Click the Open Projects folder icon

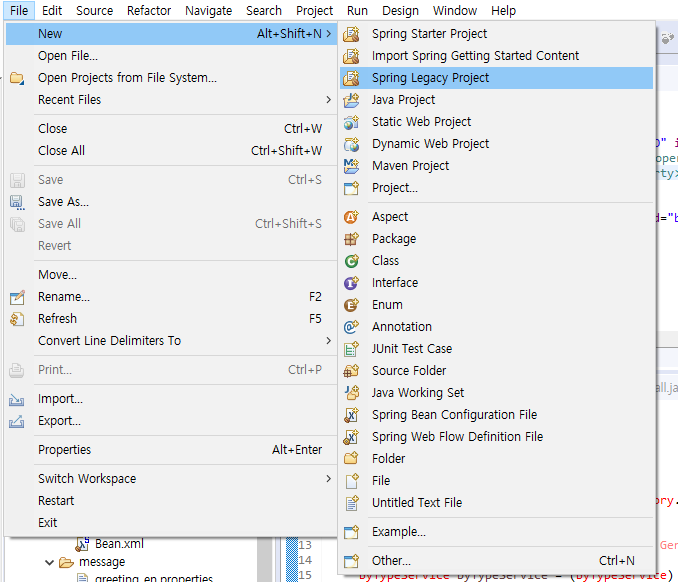point(17,78)
